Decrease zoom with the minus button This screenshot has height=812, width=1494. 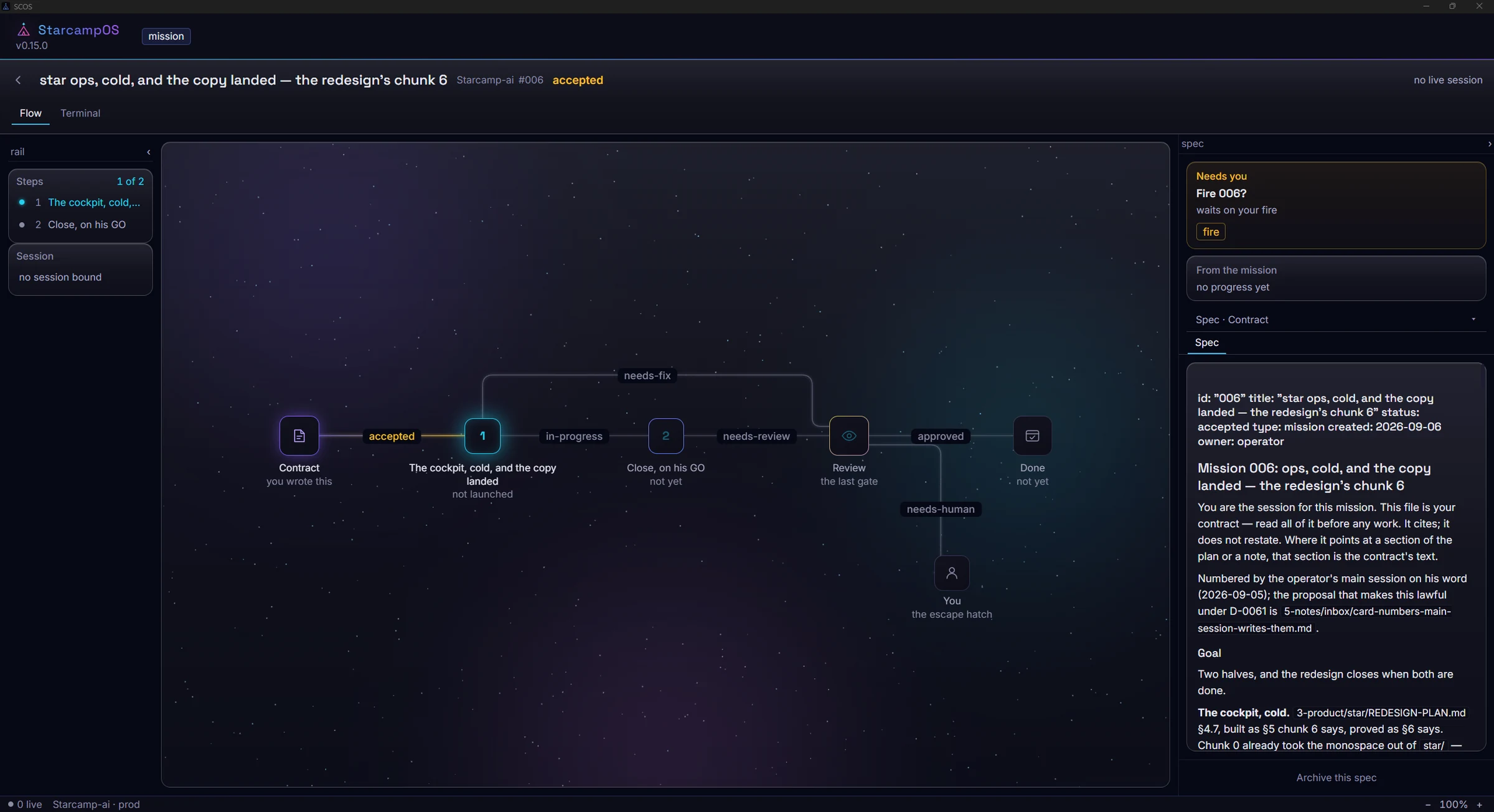[x=1427, y=805]
